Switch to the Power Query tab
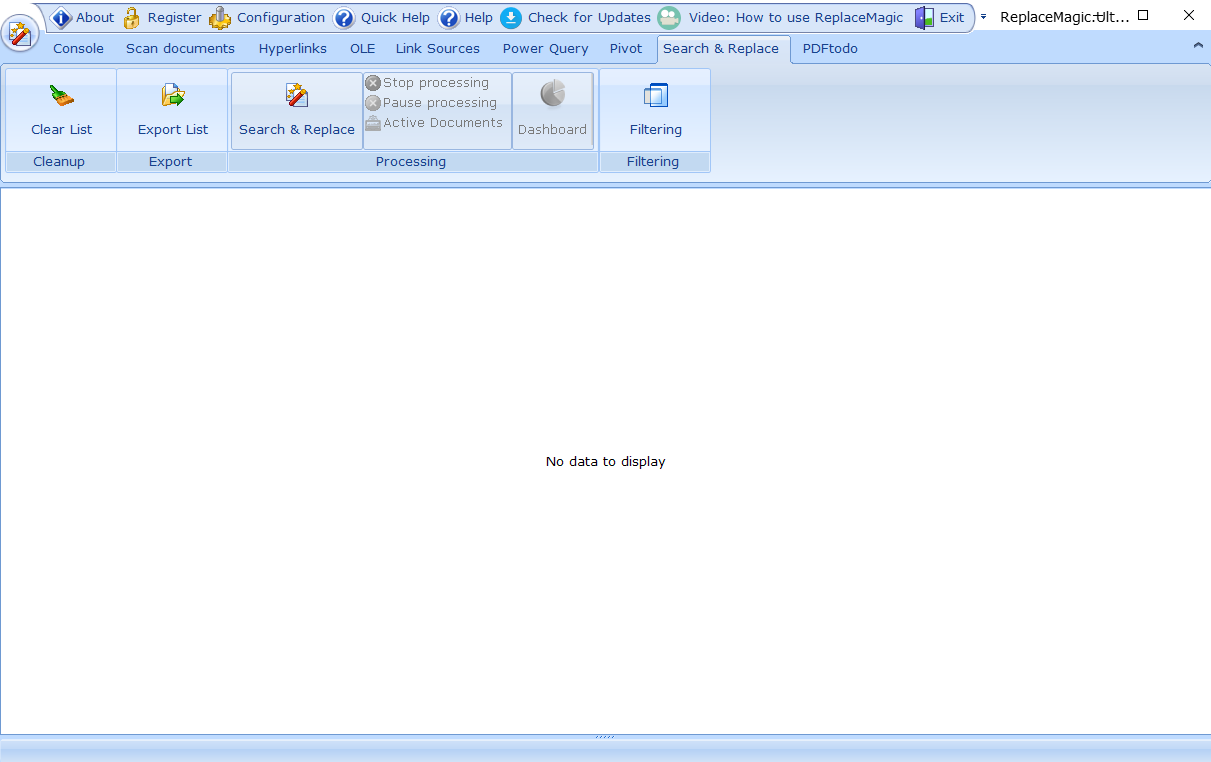The width and height of the screenshot is (1211, 762). 545,48
